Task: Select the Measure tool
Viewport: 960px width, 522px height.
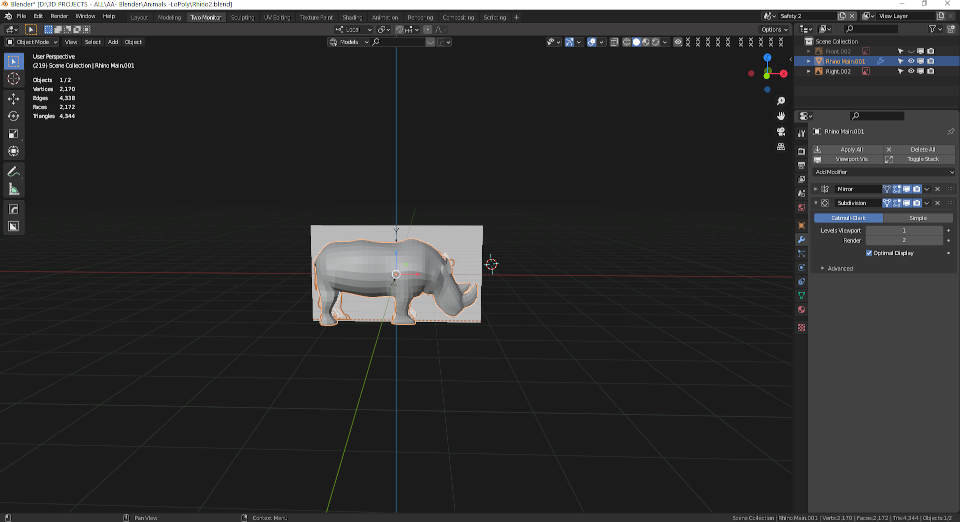Action: 13,190
